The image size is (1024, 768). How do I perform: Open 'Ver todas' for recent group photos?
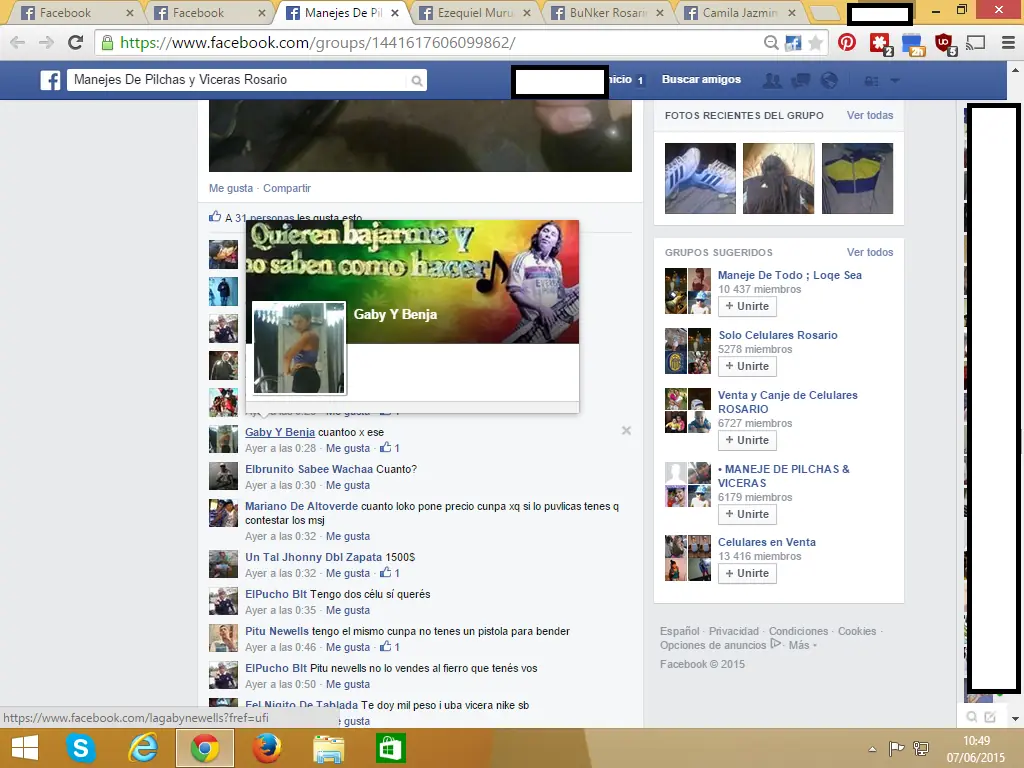tap(869, 115)
